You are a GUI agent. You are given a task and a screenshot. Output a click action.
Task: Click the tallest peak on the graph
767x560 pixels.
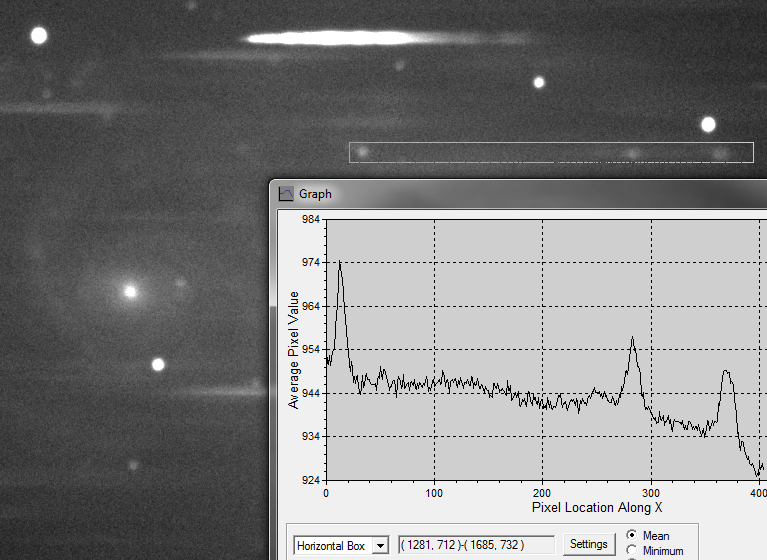pyautogui.click(x=340, y=263)
